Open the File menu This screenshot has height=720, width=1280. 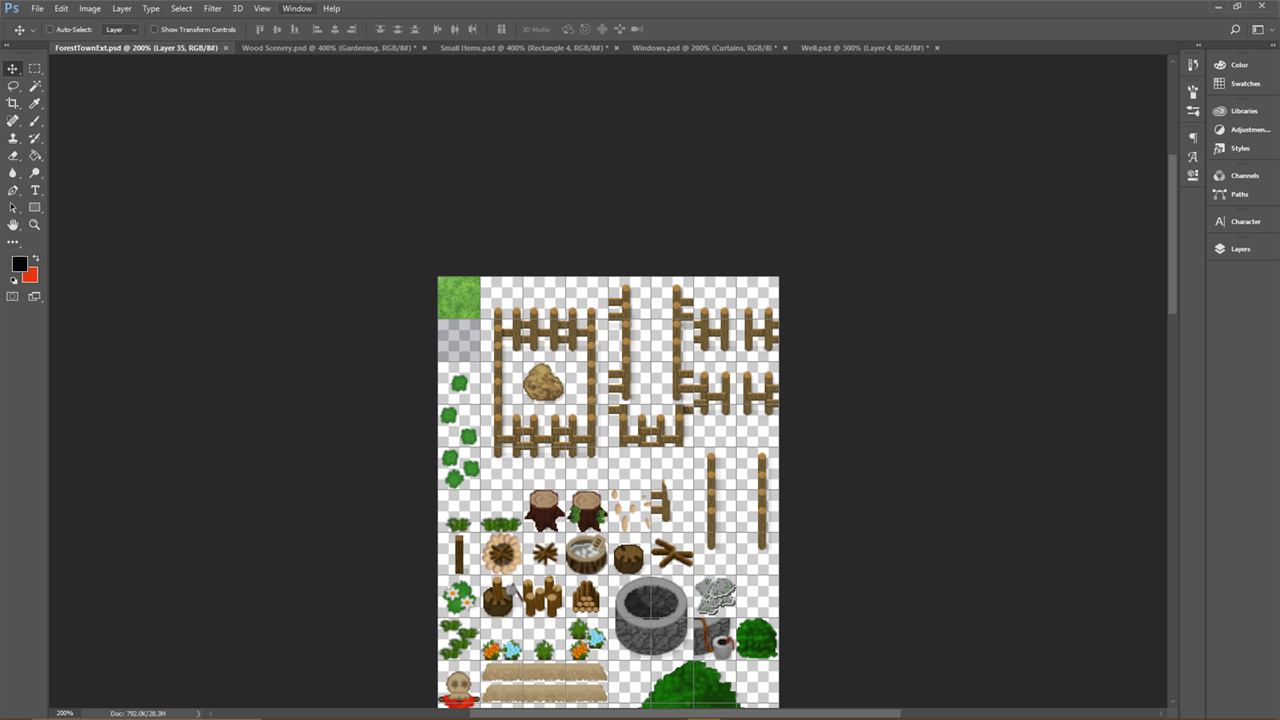point(37,8)
